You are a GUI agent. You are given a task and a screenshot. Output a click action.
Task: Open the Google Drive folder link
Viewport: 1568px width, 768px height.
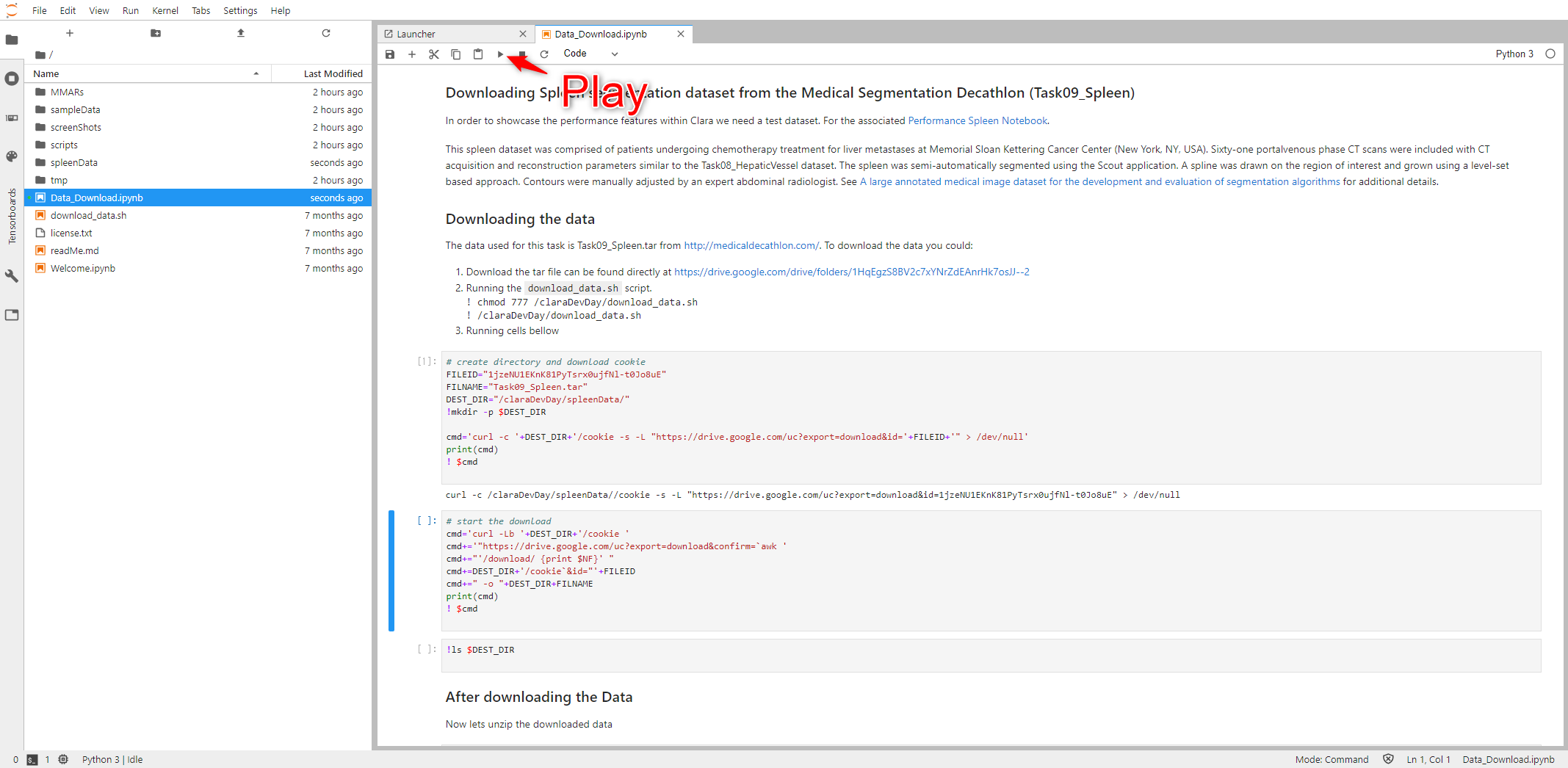point(852,272)
